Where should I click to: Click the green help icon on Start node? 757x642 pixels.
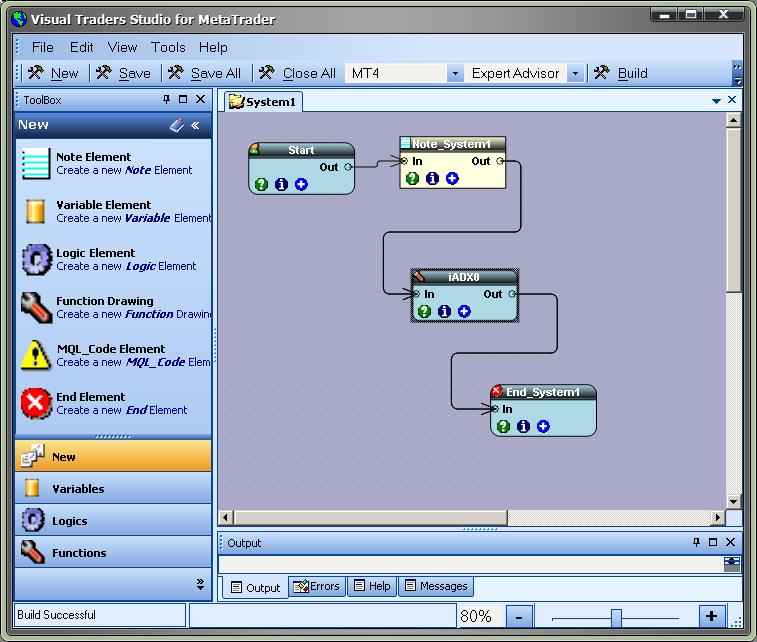point(261,184)
